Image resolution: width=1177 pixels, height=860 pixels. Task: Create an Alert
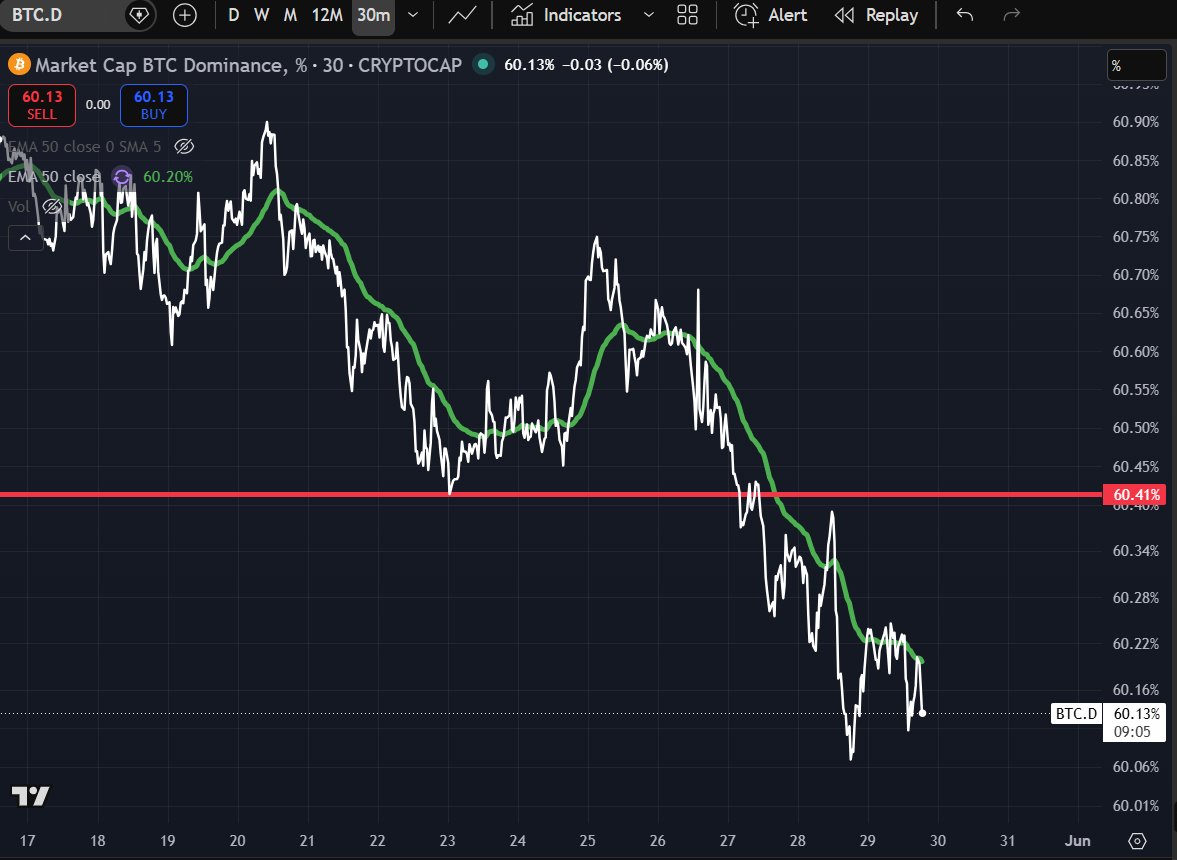[770, 15]
